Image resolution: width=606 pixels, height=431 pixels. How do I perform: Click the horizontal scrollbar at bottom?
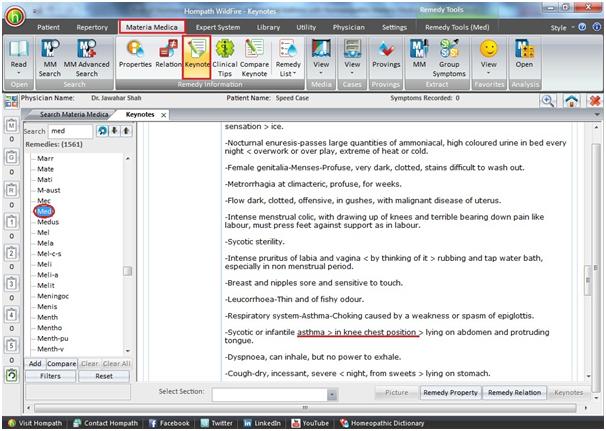point(305,408)
